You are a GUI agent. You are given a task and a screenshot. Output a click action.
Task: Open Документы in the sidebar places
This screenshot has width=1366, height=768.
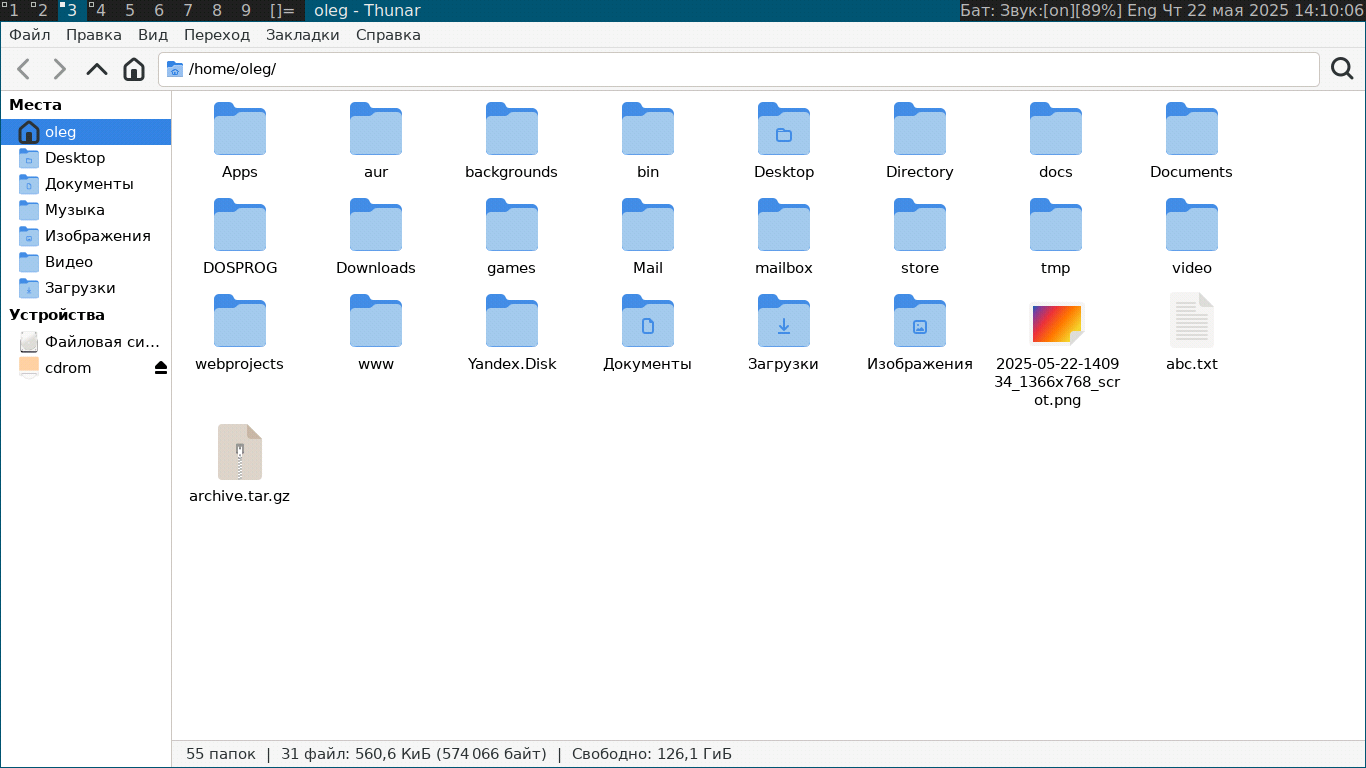(86, 184)
